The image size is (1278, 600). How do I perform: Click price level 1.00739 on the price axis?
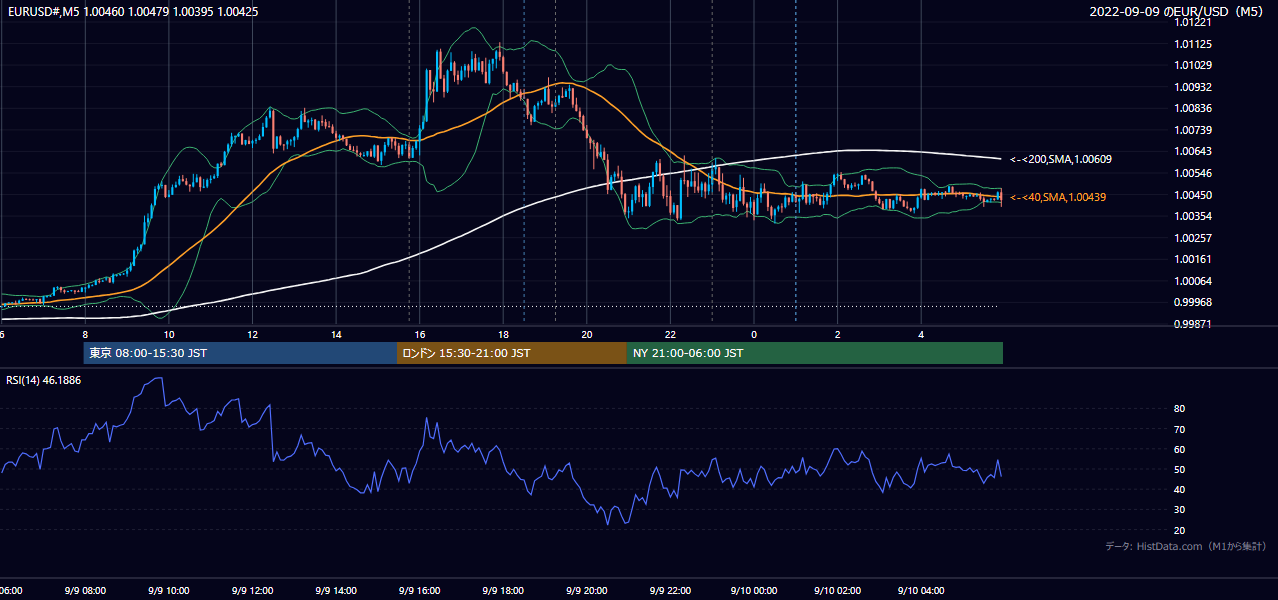1192,131
